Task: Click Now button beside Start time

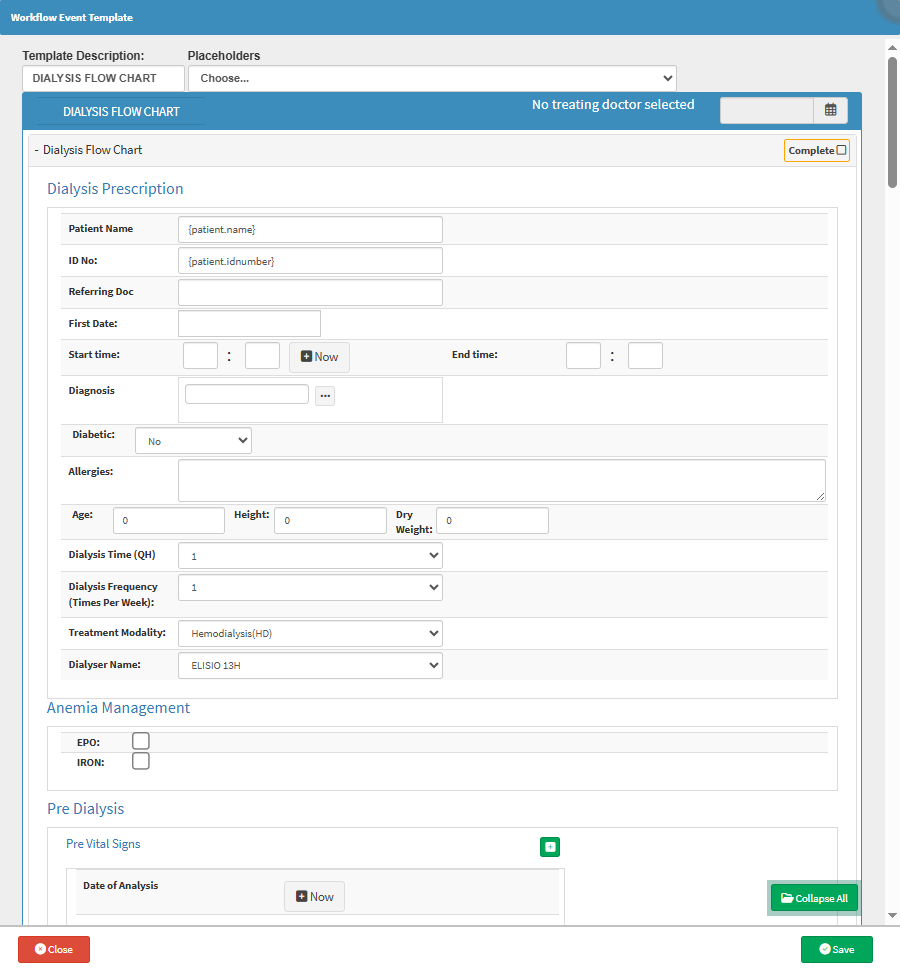Action: coord(319,357)
